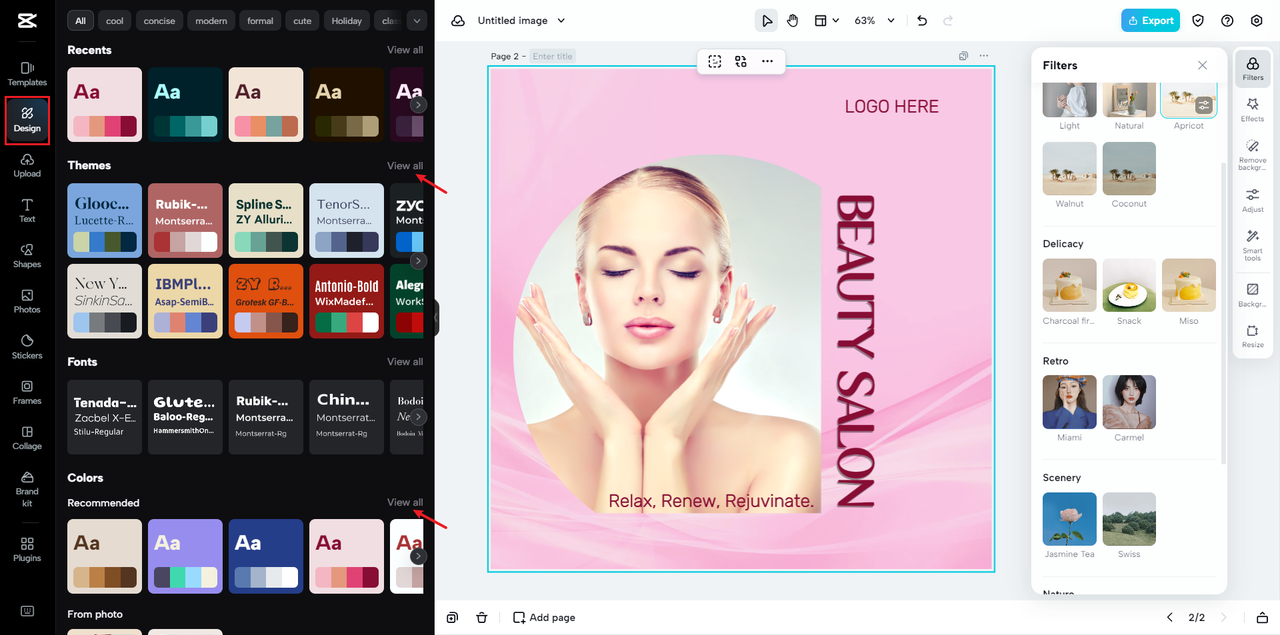This screenshot has width=1280, height=635.
Task: Open the Adjust right panel tool
Action: [1252, 200]
